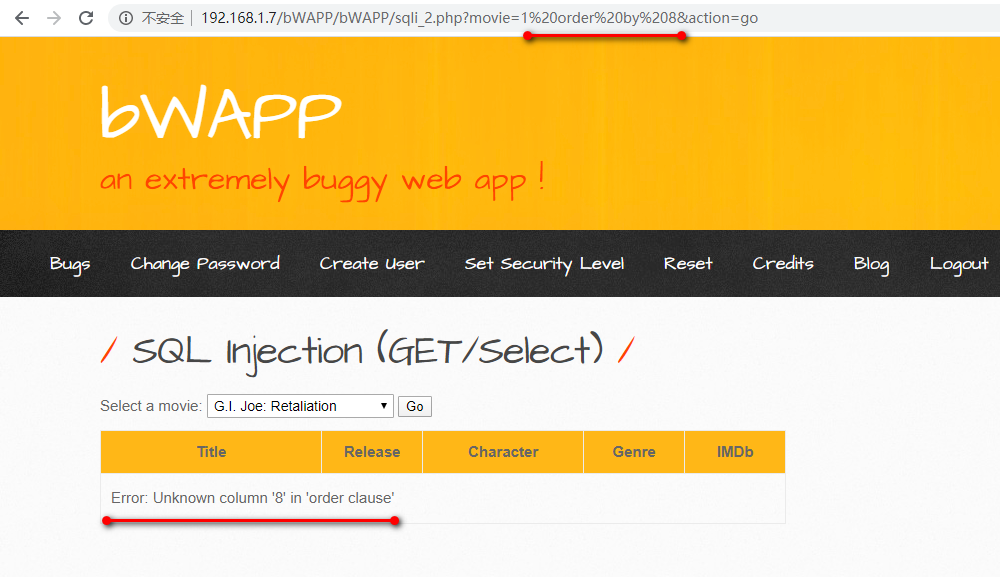Visit the Blog link

coord(871,264)
